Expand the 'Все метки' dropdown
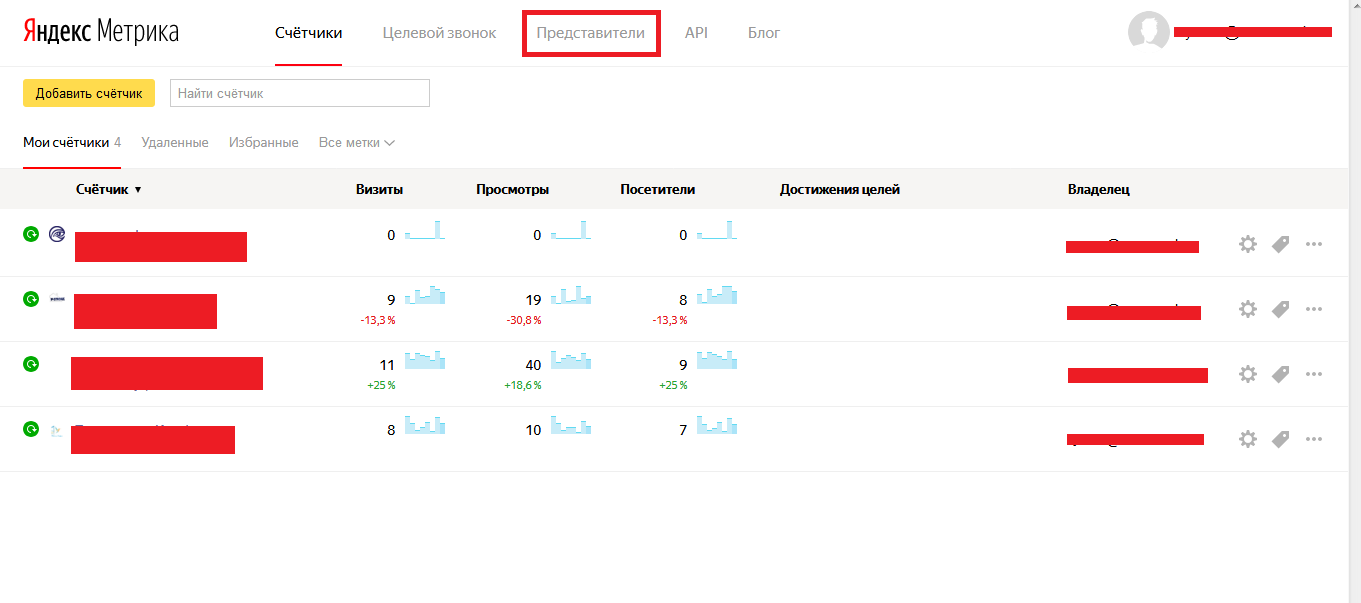Viewport: 1361px width, 603px height. [x=357, y=142]
